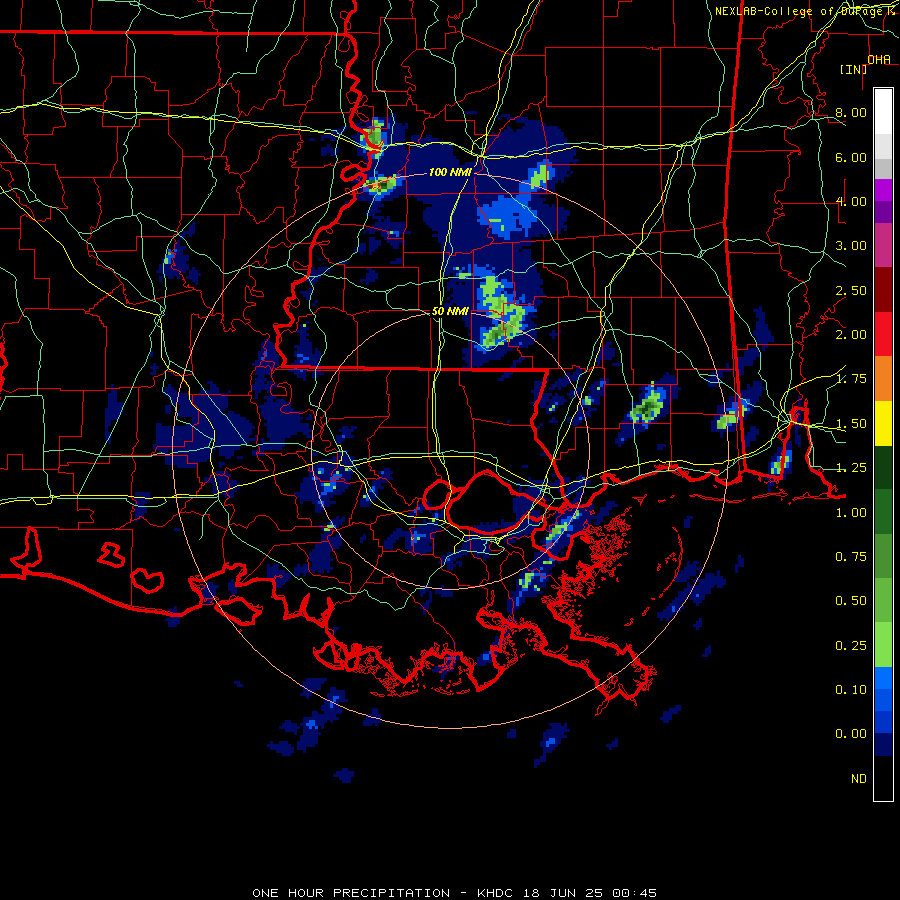This screenshot has height=900, width=900.
Task: Select the darkest green swatch near 1.25
Action: [x=883, y=467]
